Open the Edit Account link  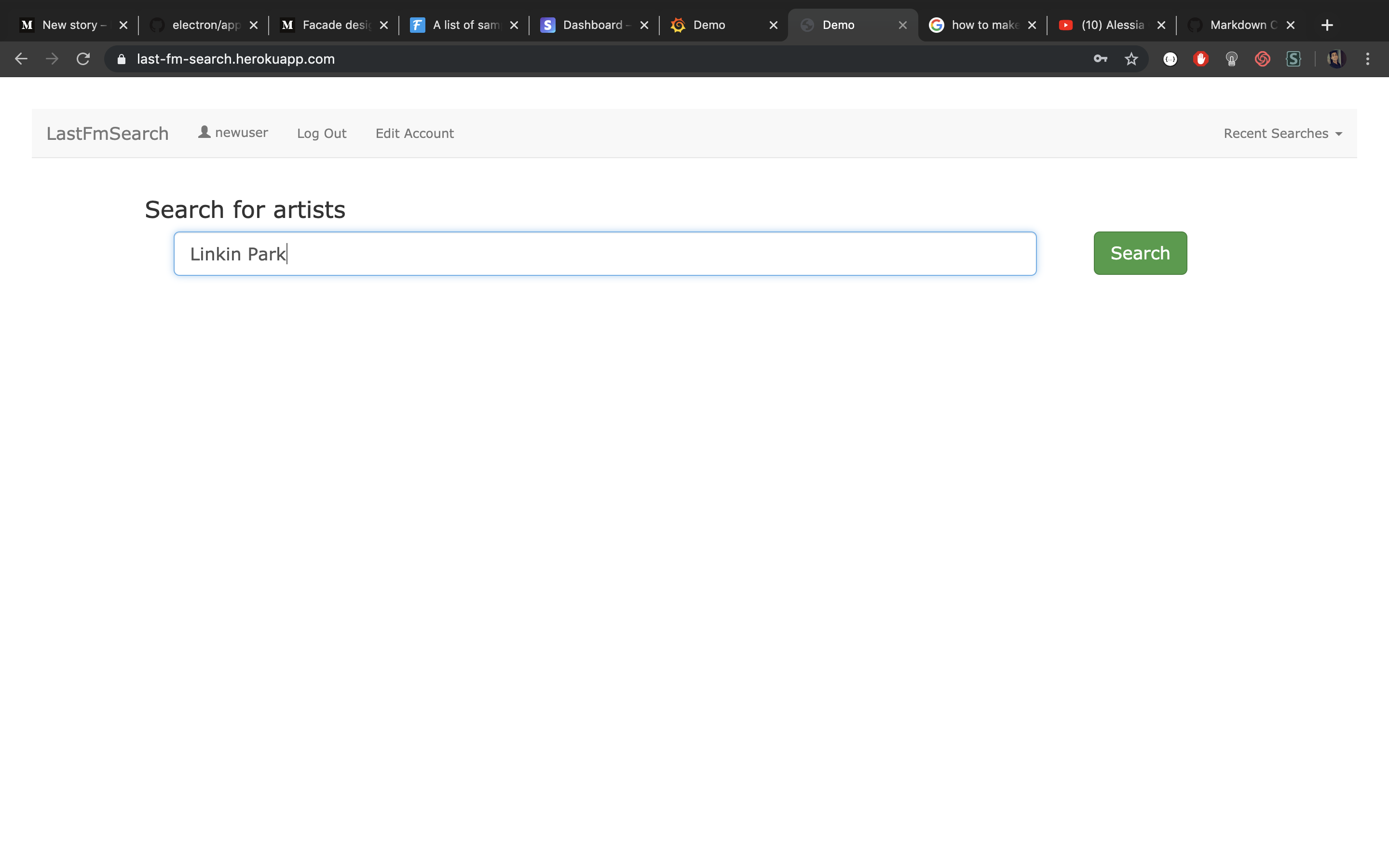tap(414, 133)
